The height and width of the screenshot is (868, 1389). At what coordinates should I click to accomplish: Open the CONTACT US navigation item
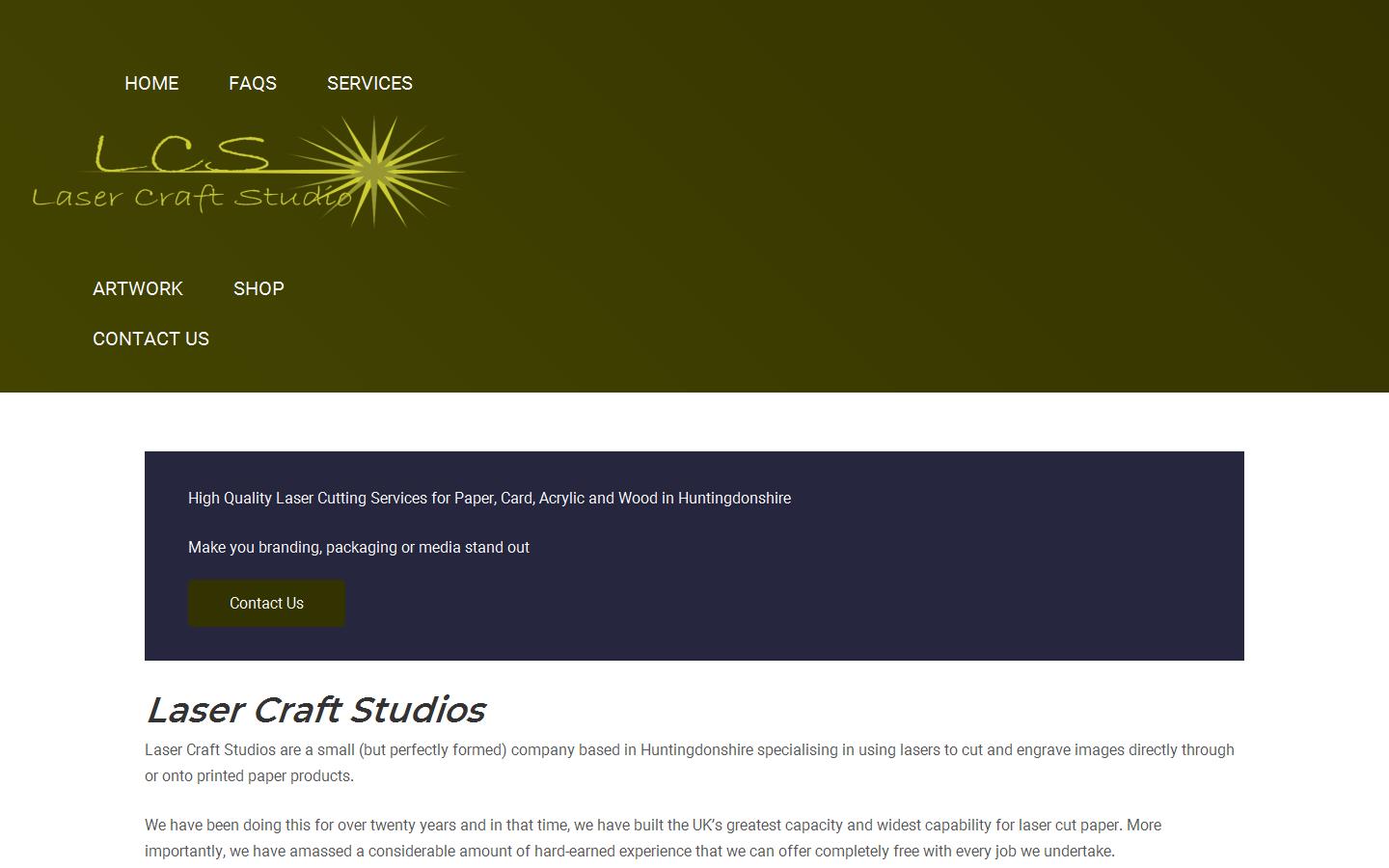coord(150,339)
